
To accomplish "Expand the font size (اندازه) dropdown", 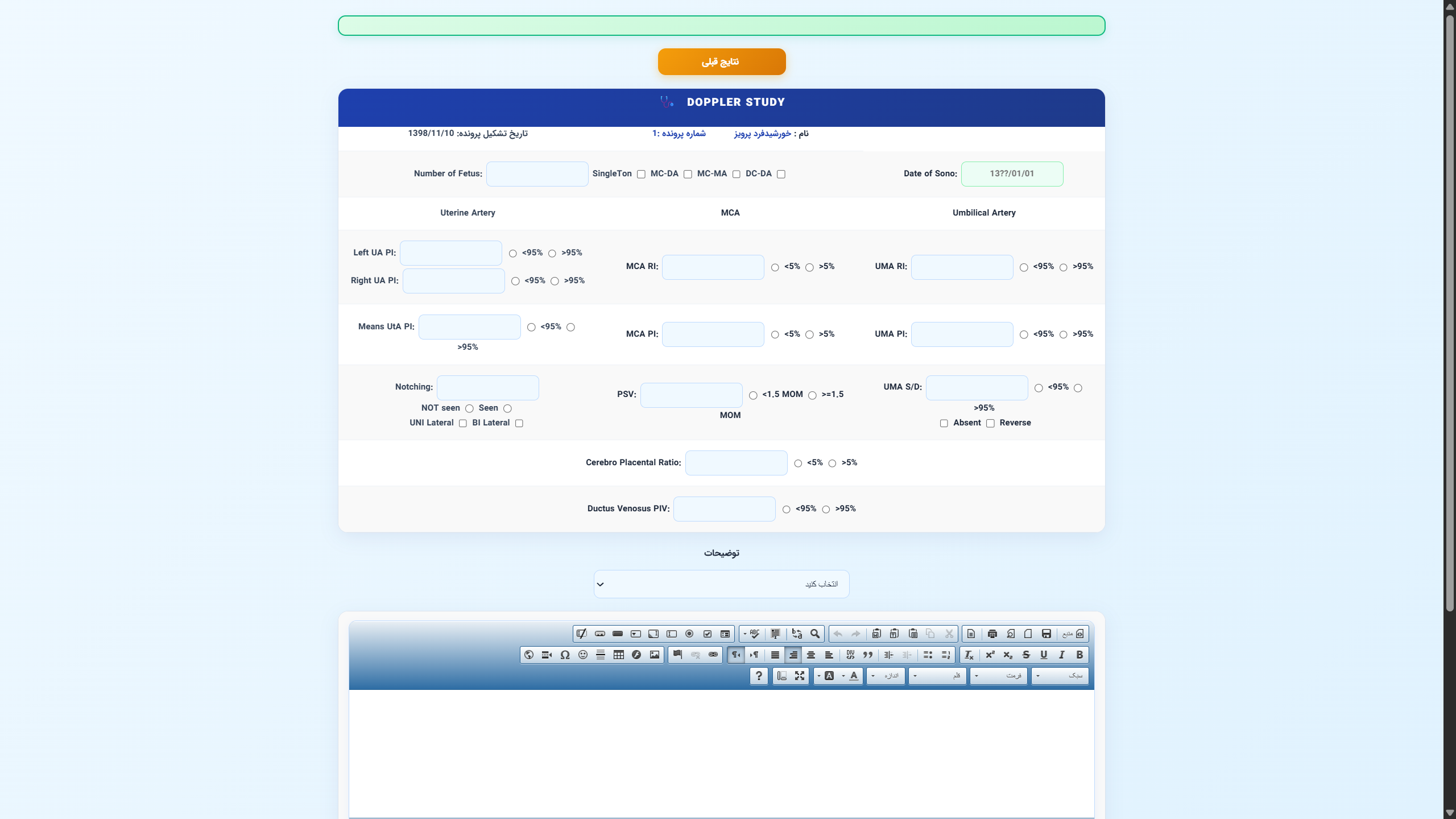I will point(886,676).
